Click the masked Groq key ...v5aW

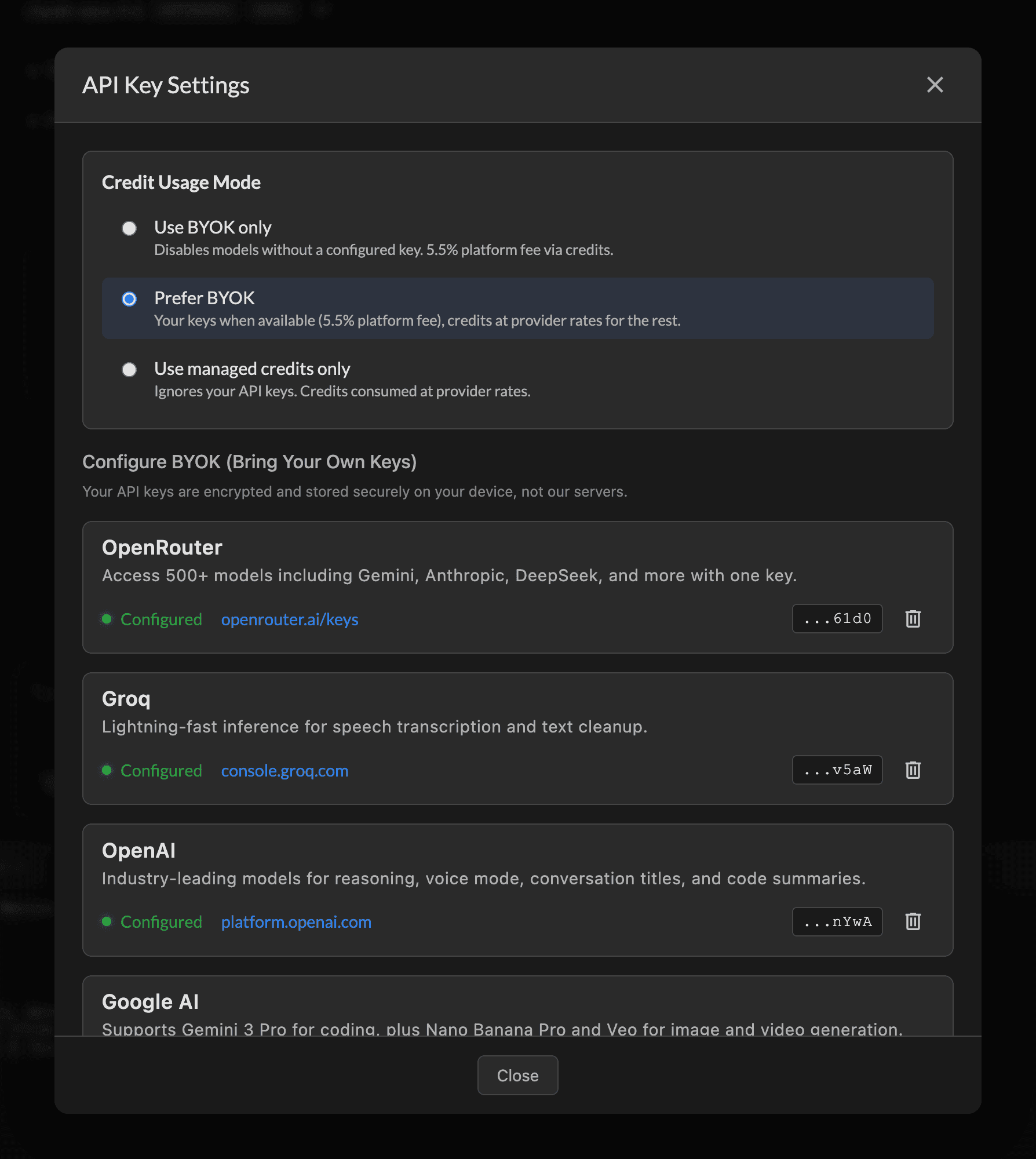pyautogui.click(x=837, y=770)
